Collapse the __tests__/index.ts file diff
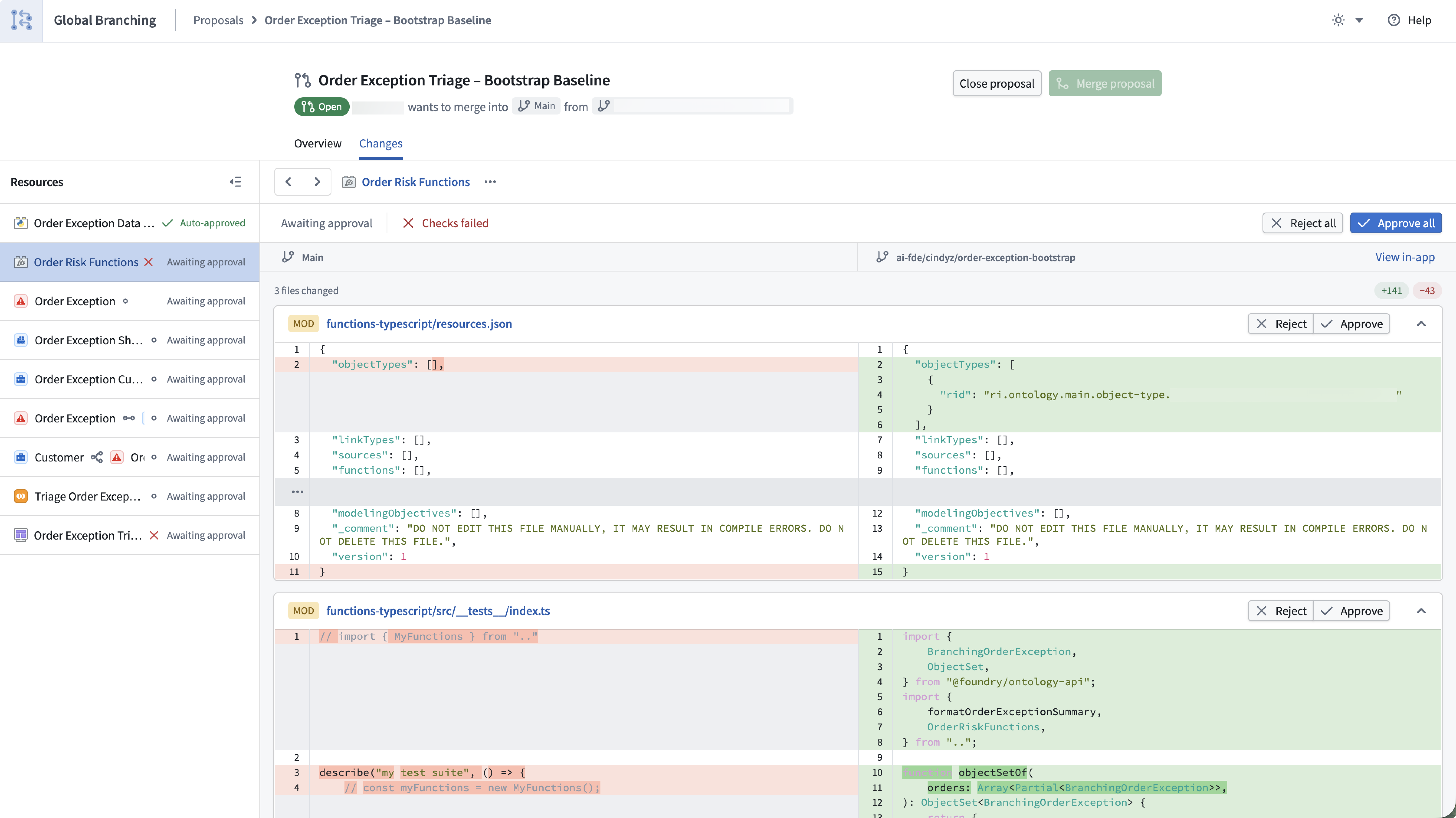1456x818 pixels. (1421, 611)
